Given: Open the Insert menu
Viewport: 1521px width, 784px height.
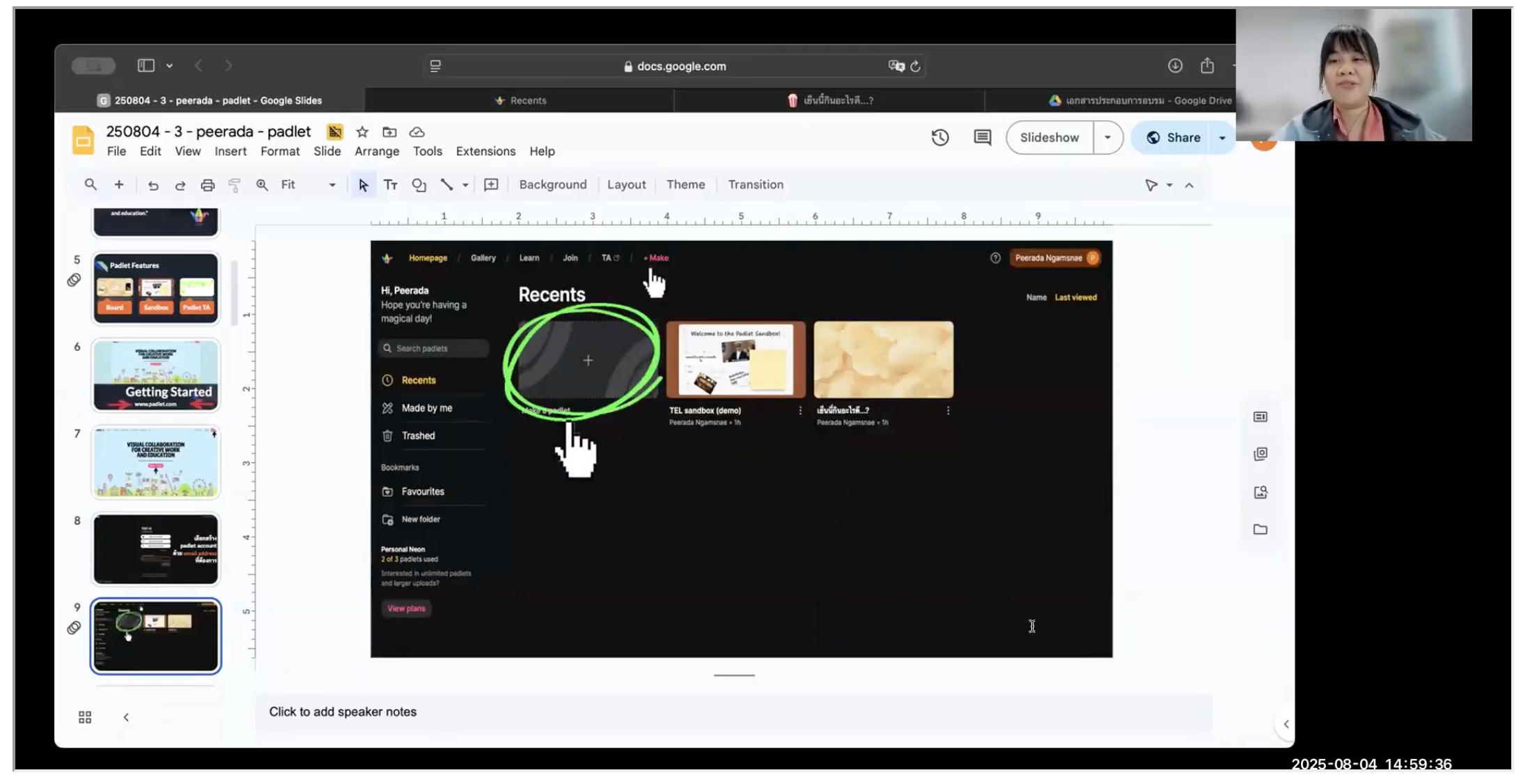Looking at the screenshot, I should point(230,151).
